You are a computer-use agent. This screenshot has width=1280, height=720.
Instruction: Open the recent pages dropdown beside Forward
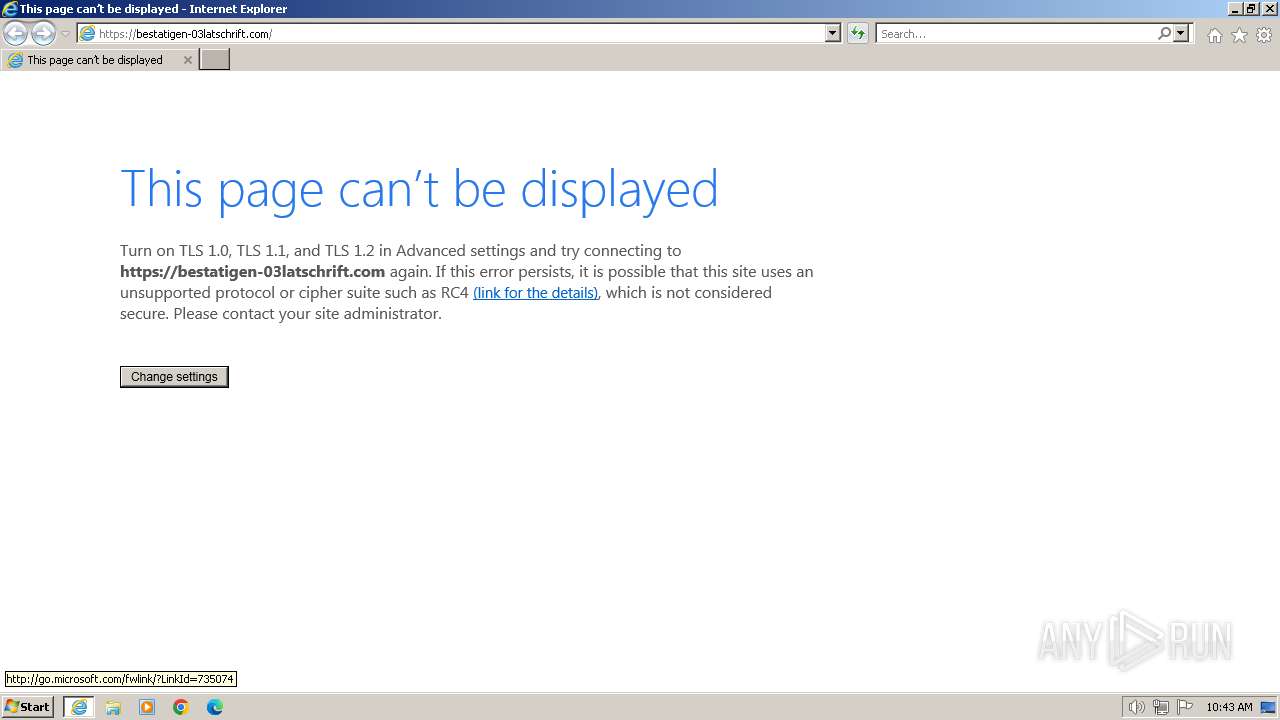[65, 34]
